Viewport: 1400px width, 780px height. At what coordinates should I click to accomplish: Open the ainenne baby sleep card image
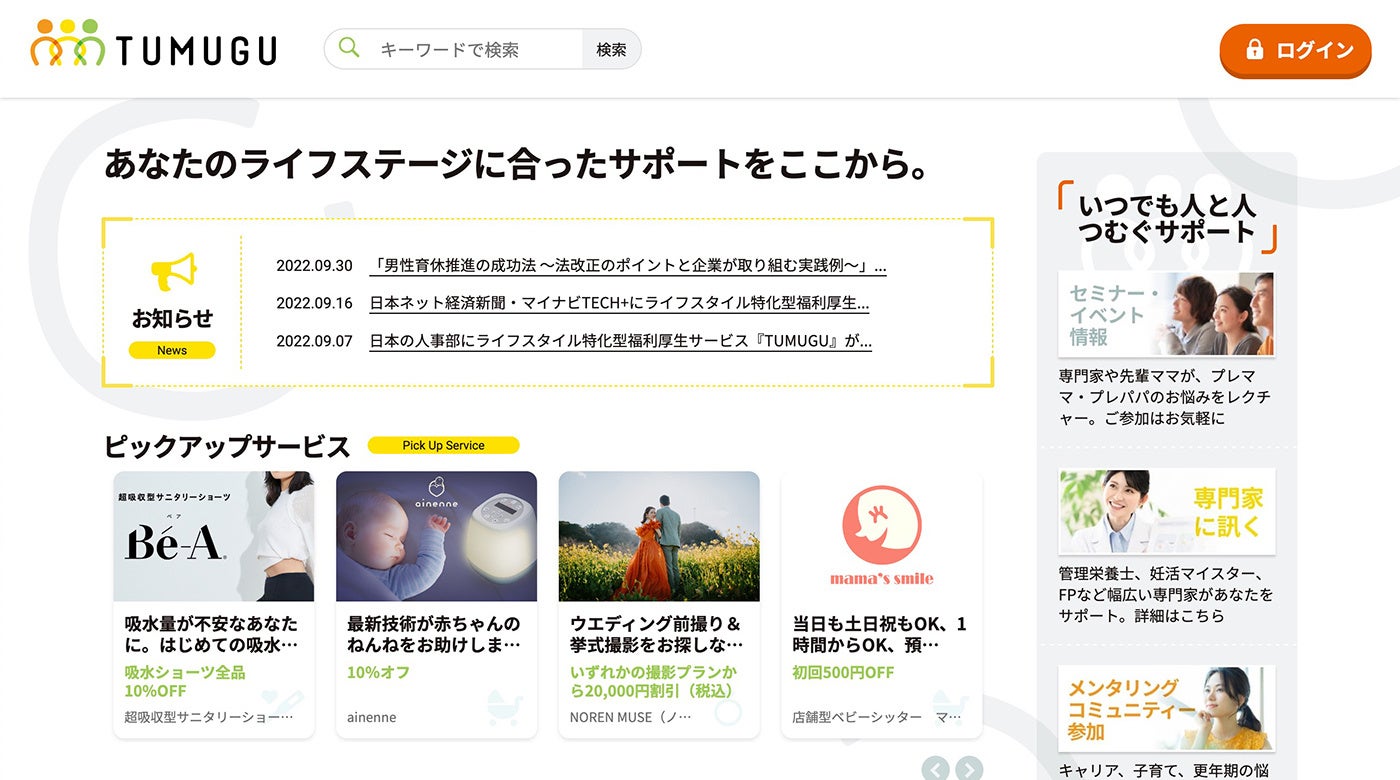tap(436, 536)
